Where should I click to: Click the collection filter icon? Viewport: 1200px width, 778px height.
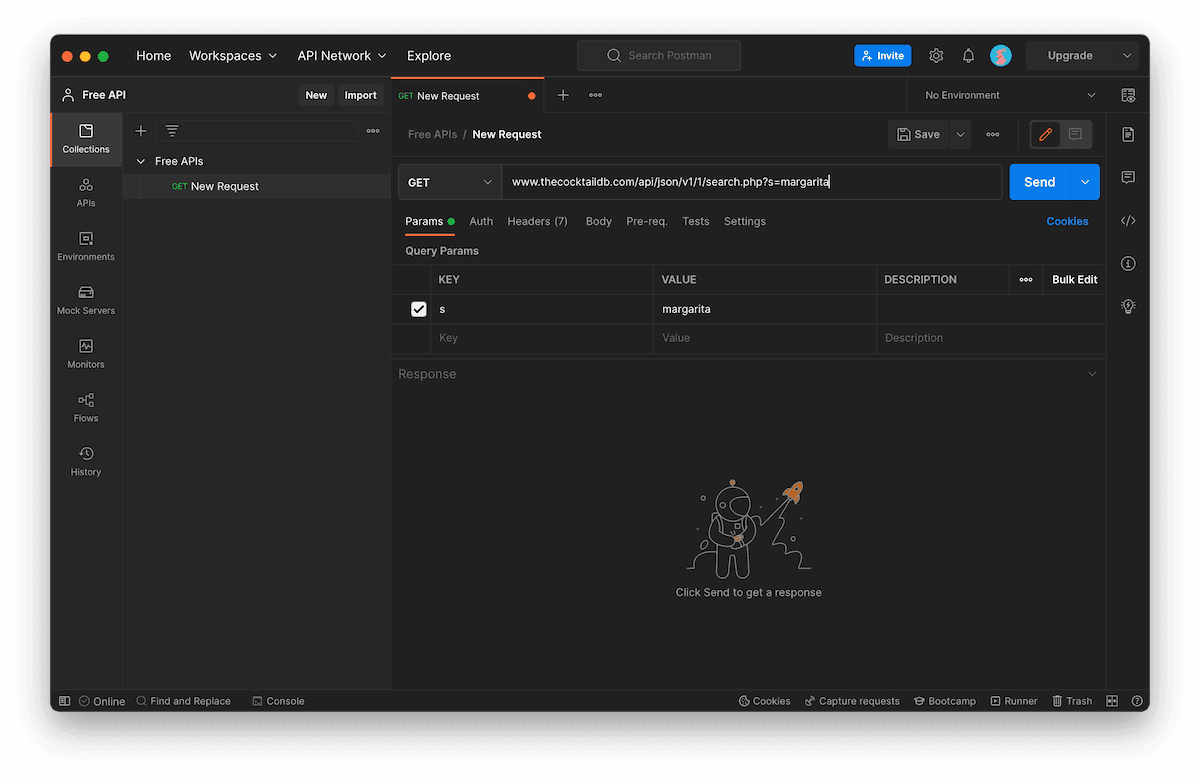tap(172, 131)
